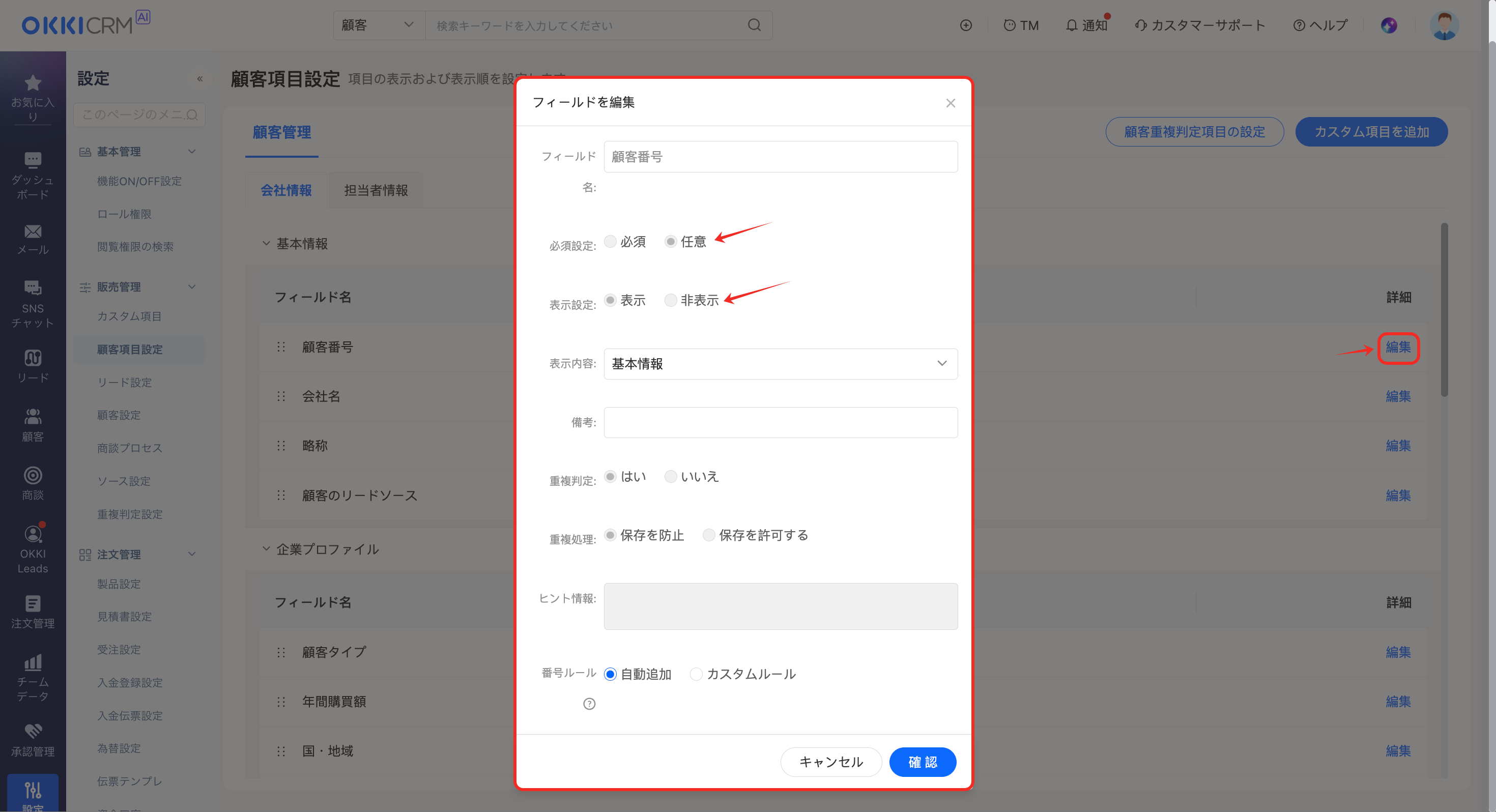Image resolution: width=1496 pixels, height=812 pixels.
Task: Click 顧客重複判定項目の設定 button
Action: click(x=1195, y=132)
